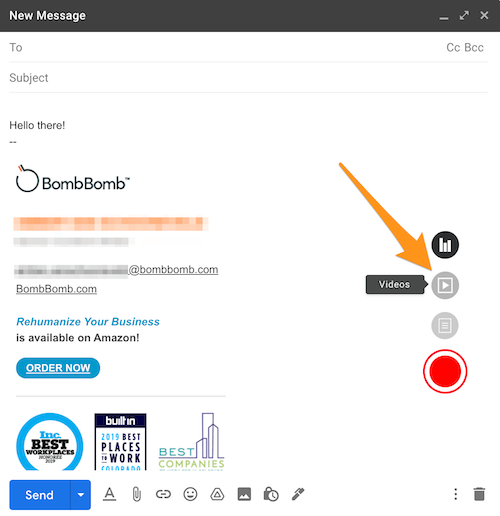This screenshot has height=516, width=500.
Task: Start recording with the red record button
Action: point(445,371)
